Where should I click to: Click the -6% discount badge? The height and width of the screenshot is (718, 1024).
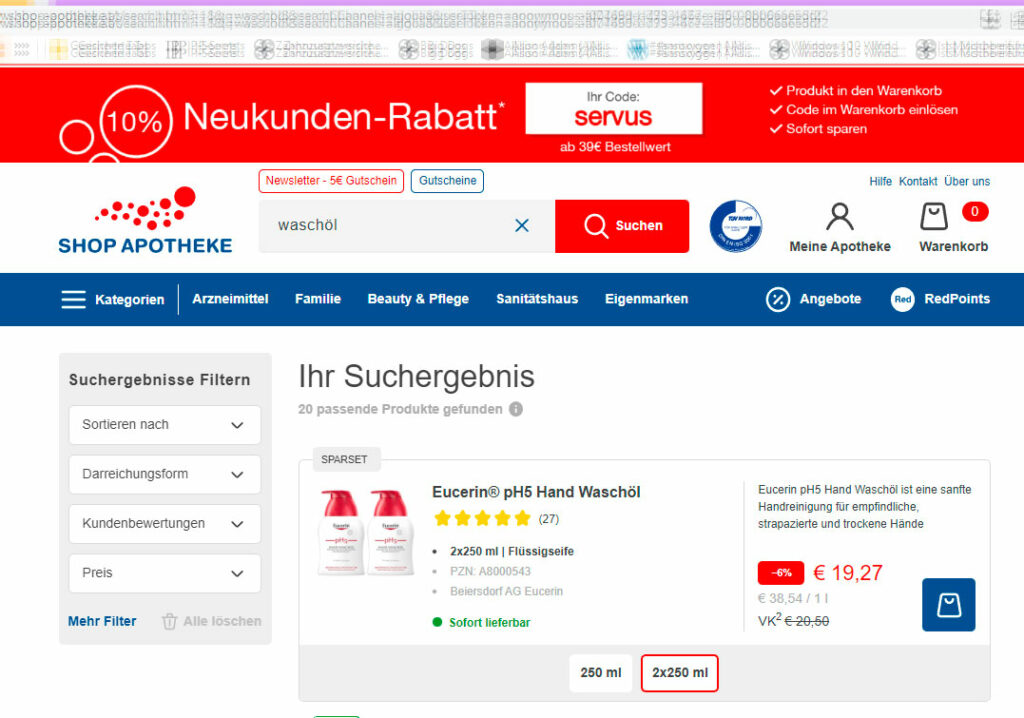click(x=780, y=573)
